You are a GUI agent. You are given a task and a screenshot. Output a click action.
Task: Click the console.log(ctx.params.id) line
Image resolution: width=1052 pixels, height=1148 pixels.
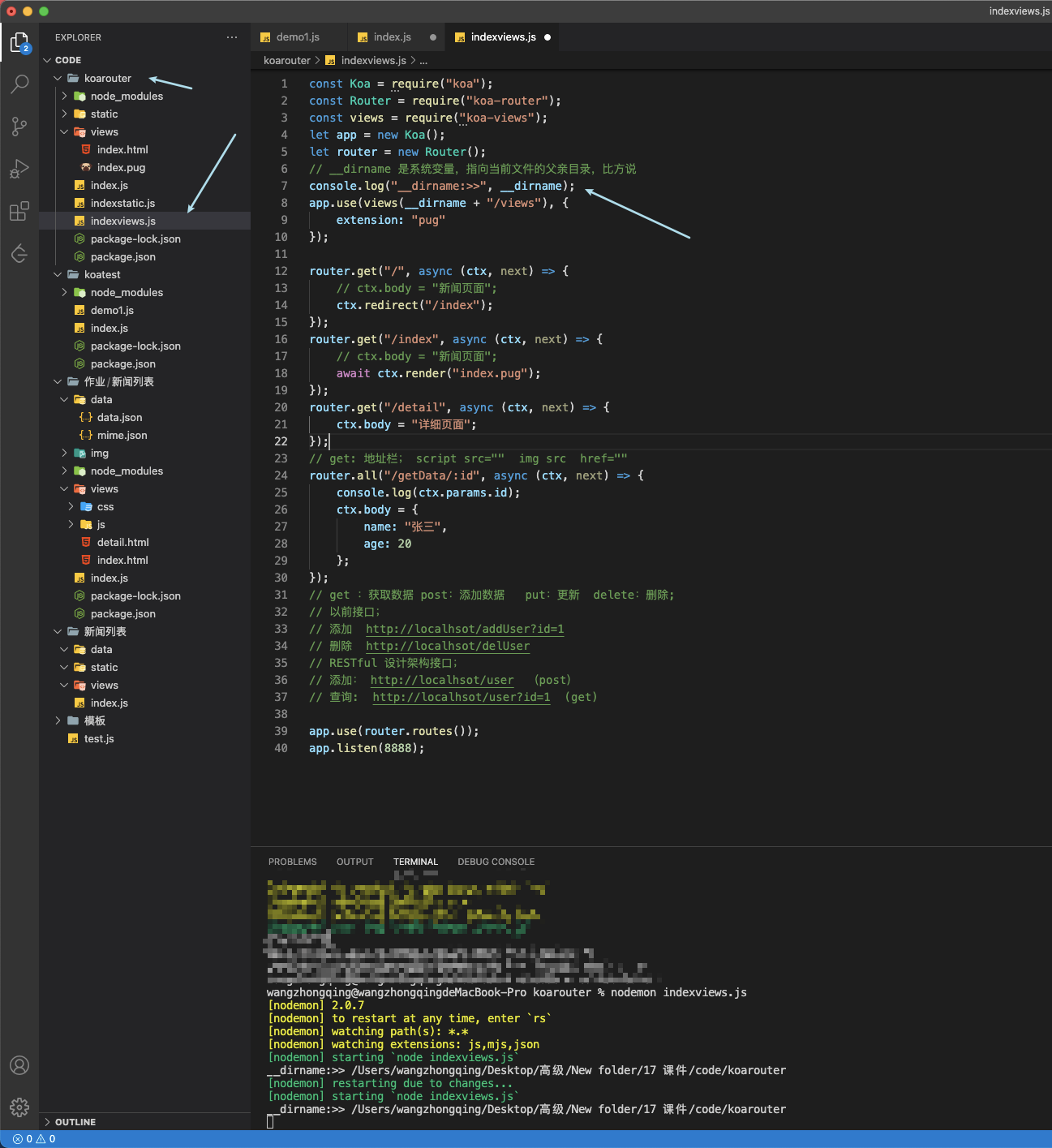tap(428, 492)
